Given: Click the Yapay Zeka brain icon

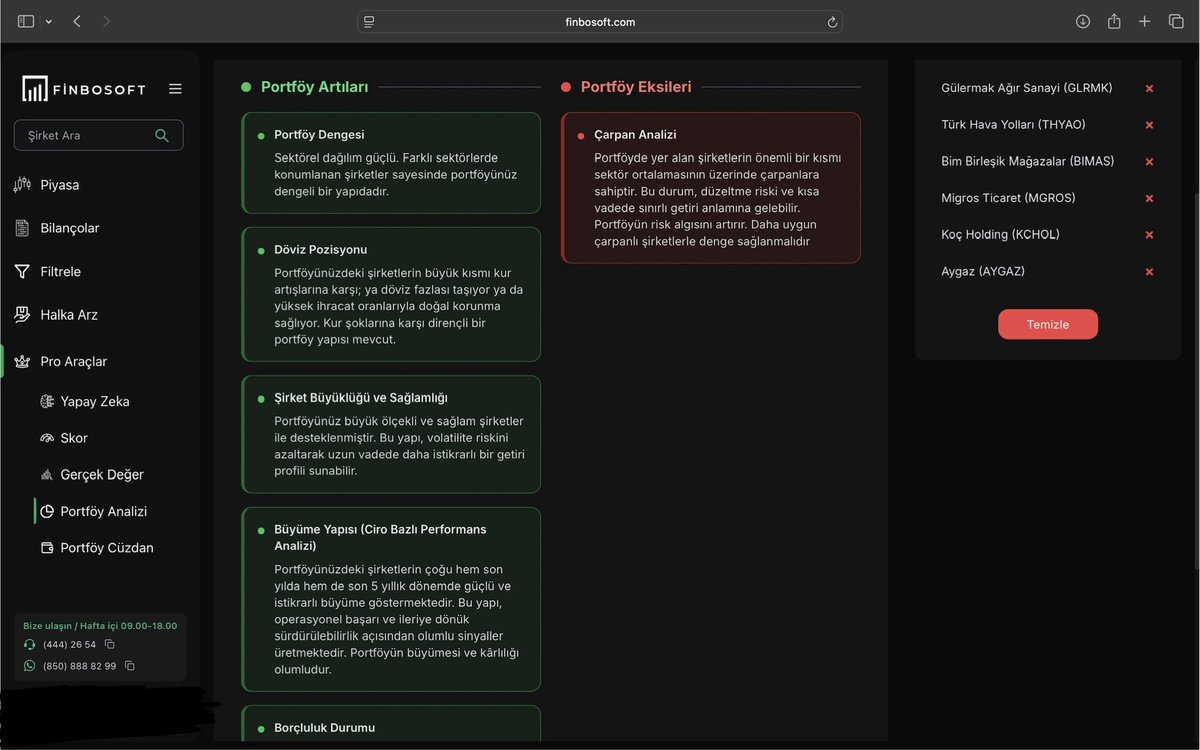Looking at the screenshot, I should point(46,401).
